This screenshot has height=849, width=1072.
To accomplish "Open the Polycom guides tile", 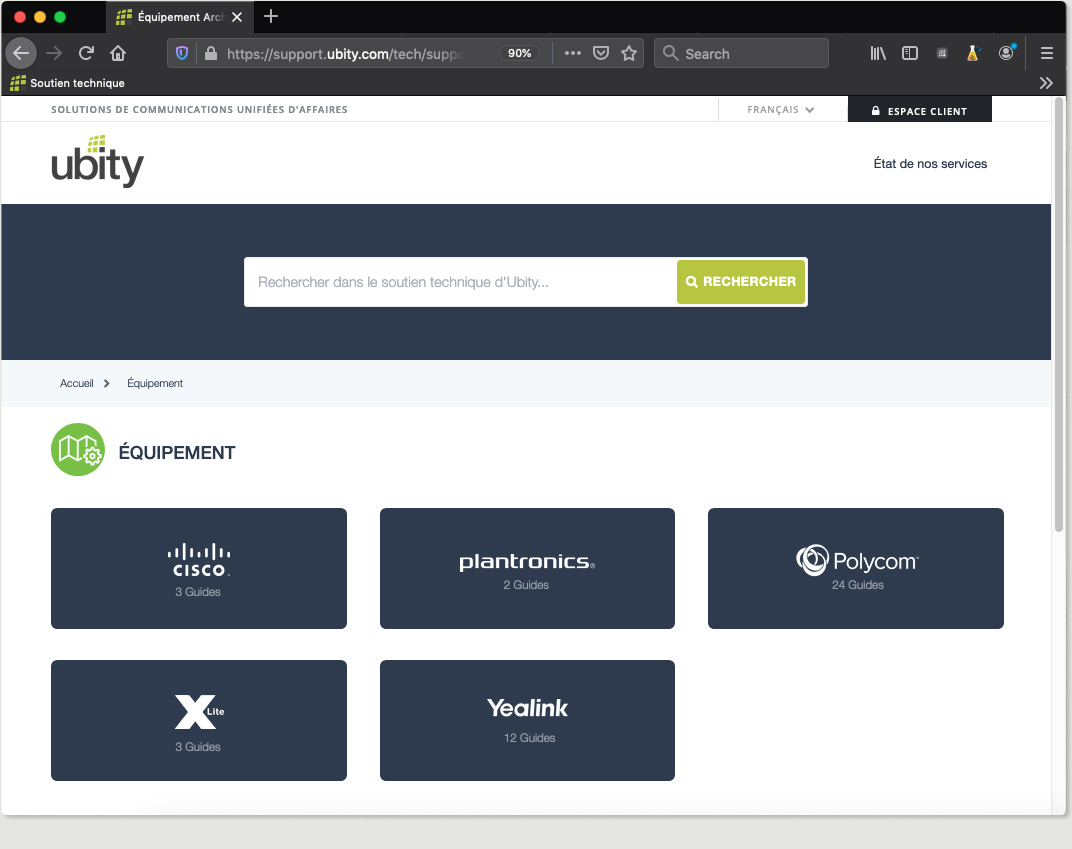I will [855, 568].
